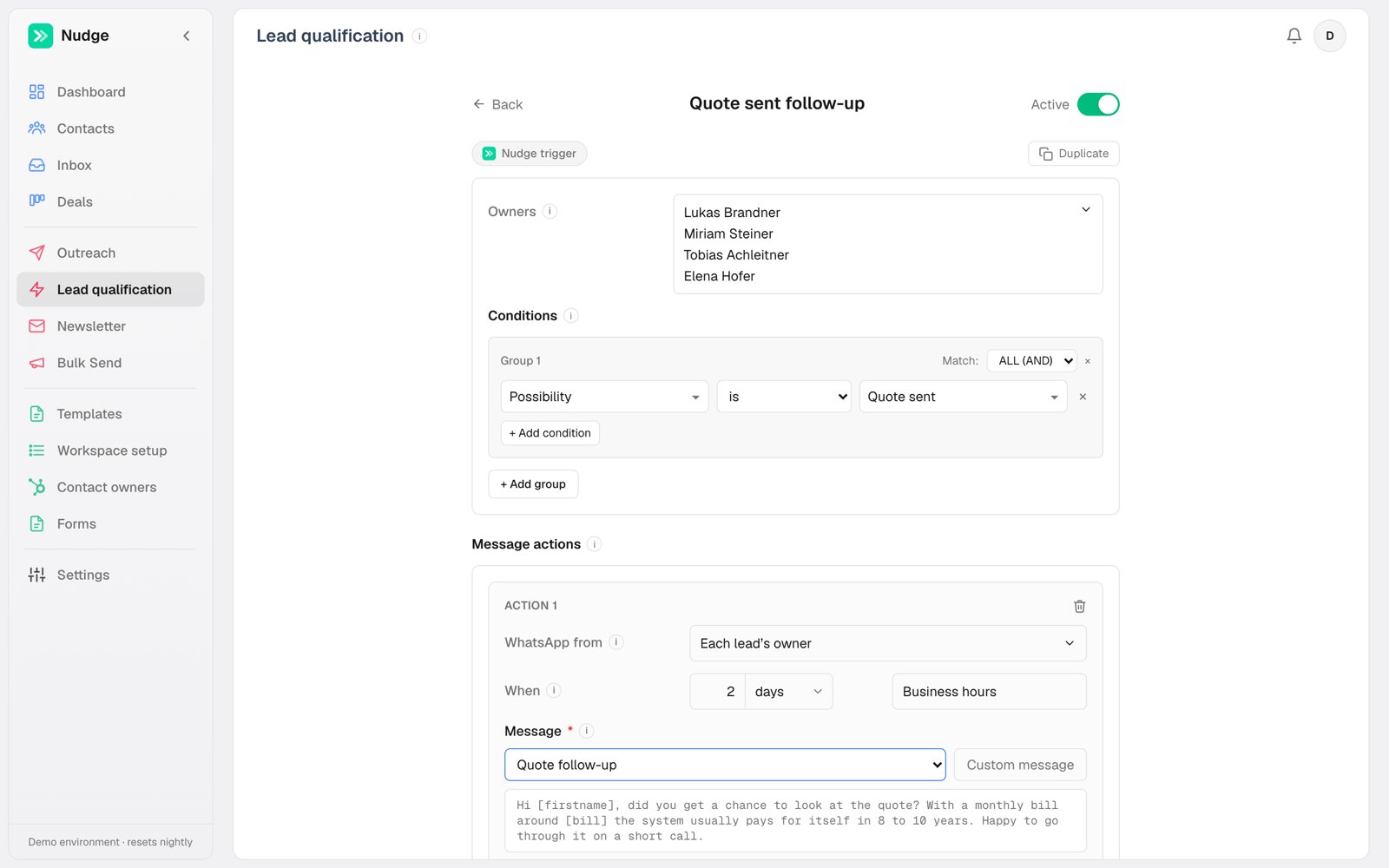The width and height of the screenshot is (1389, 868).
Task: Go to Inbox
Action: coord(110,165)
